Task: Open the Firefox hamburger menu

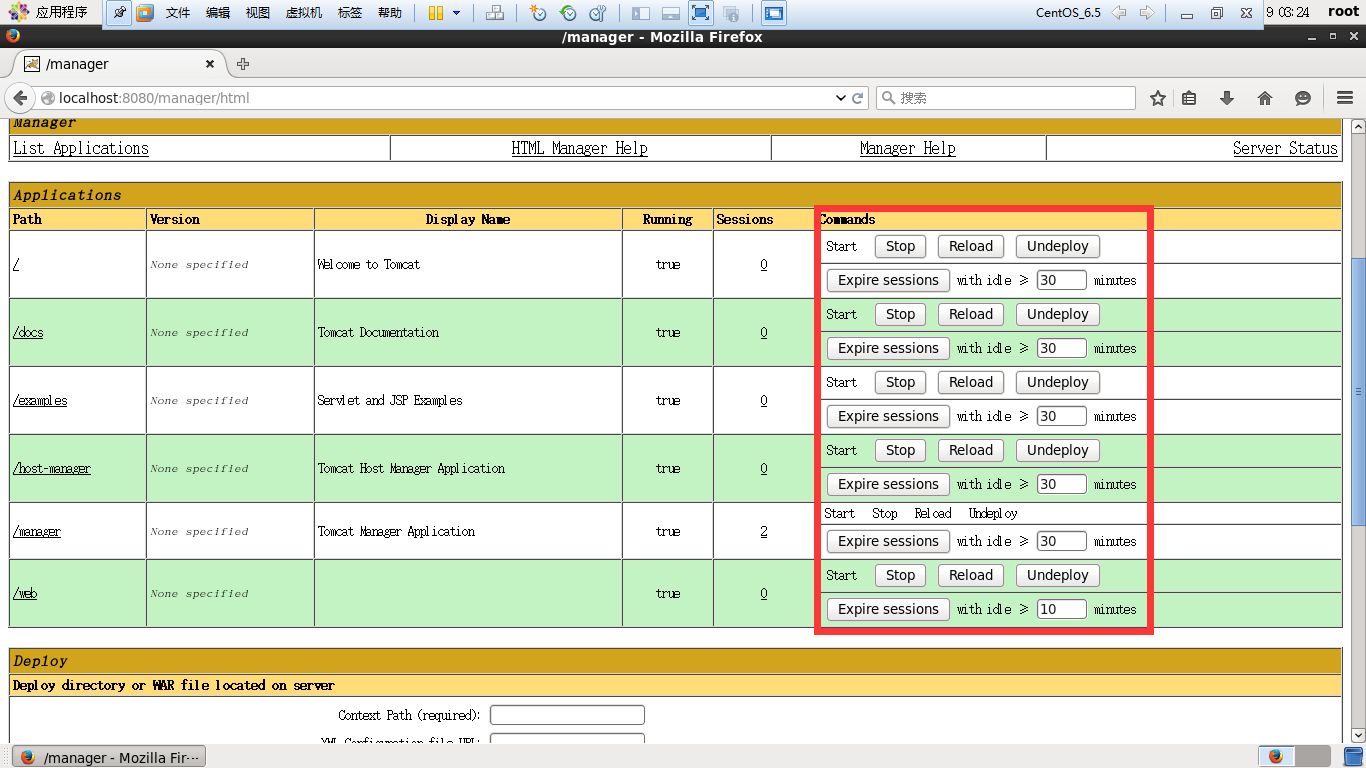Action: (1345, 98)
